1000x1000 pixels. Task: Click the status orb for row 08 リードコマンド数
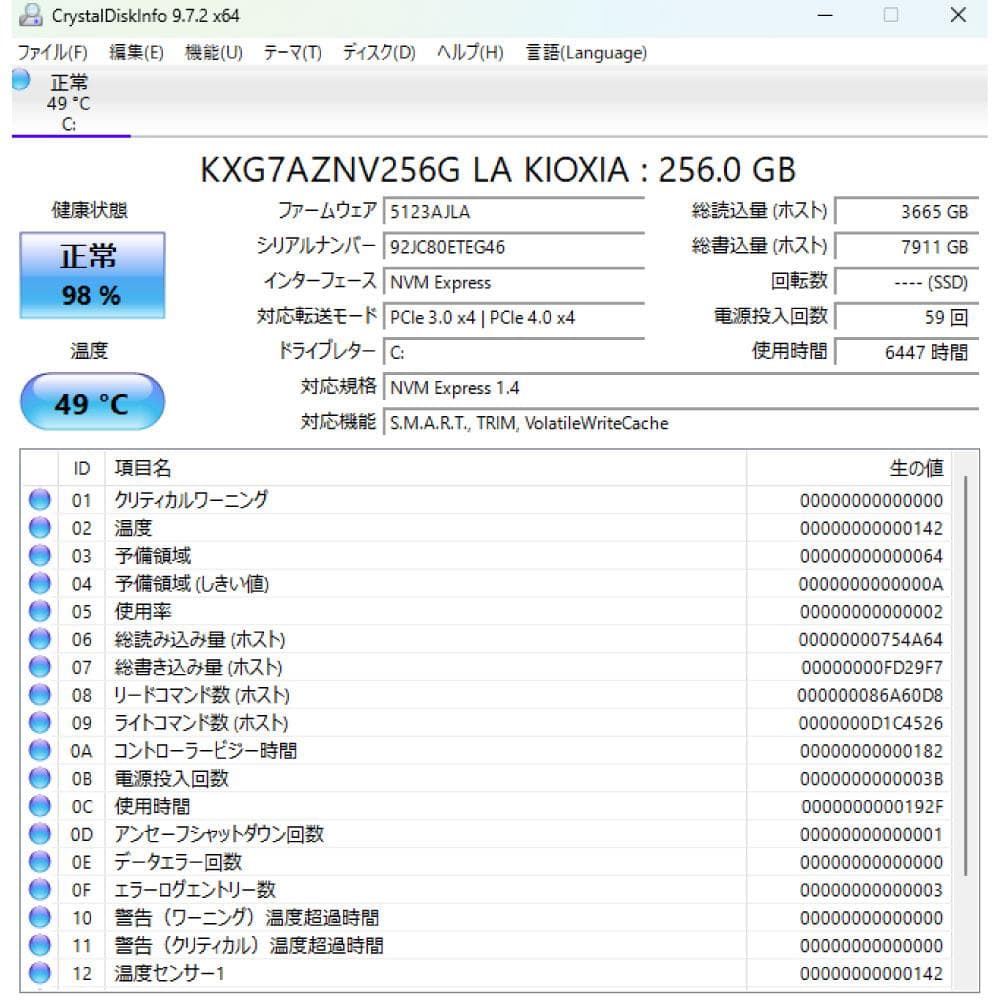[x=40, y=695]
